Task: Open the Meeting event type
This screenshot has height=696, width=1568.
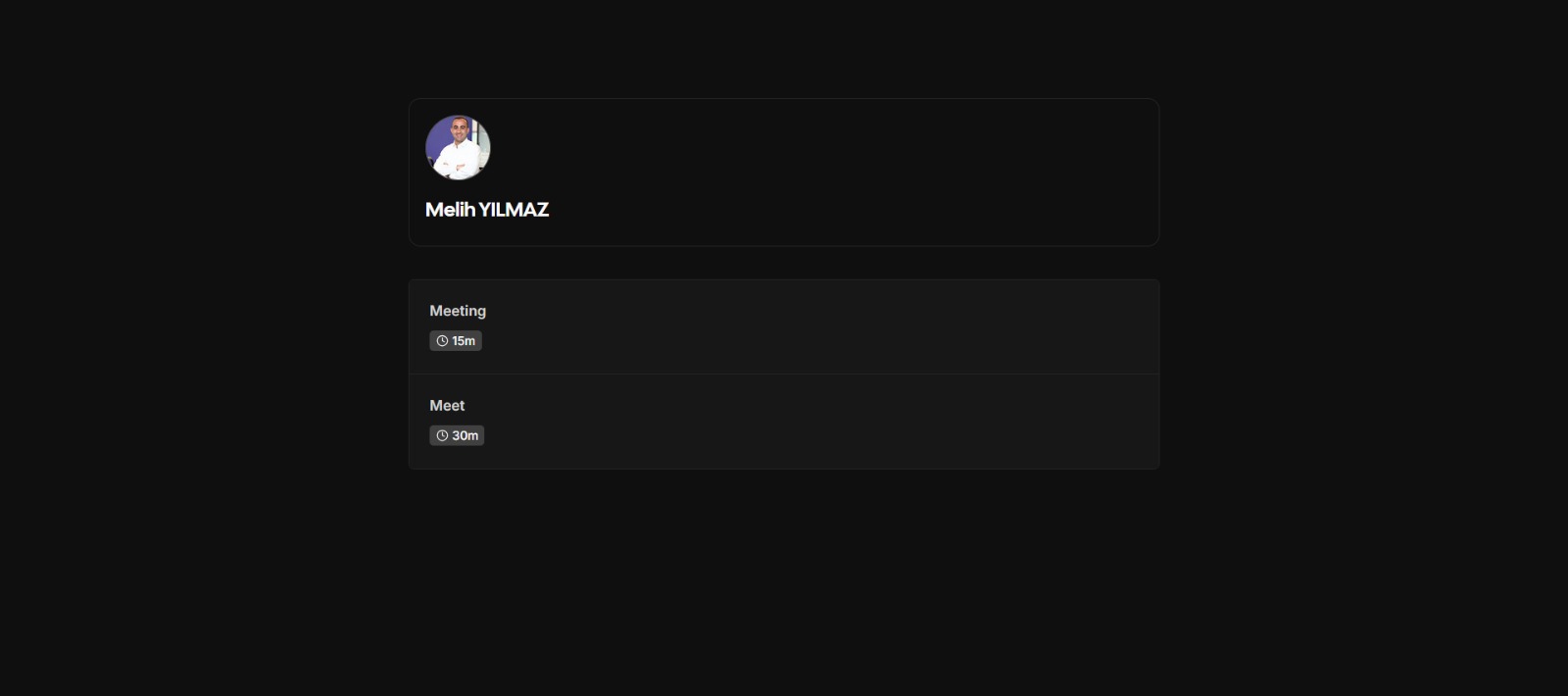Action: [784, 326]
